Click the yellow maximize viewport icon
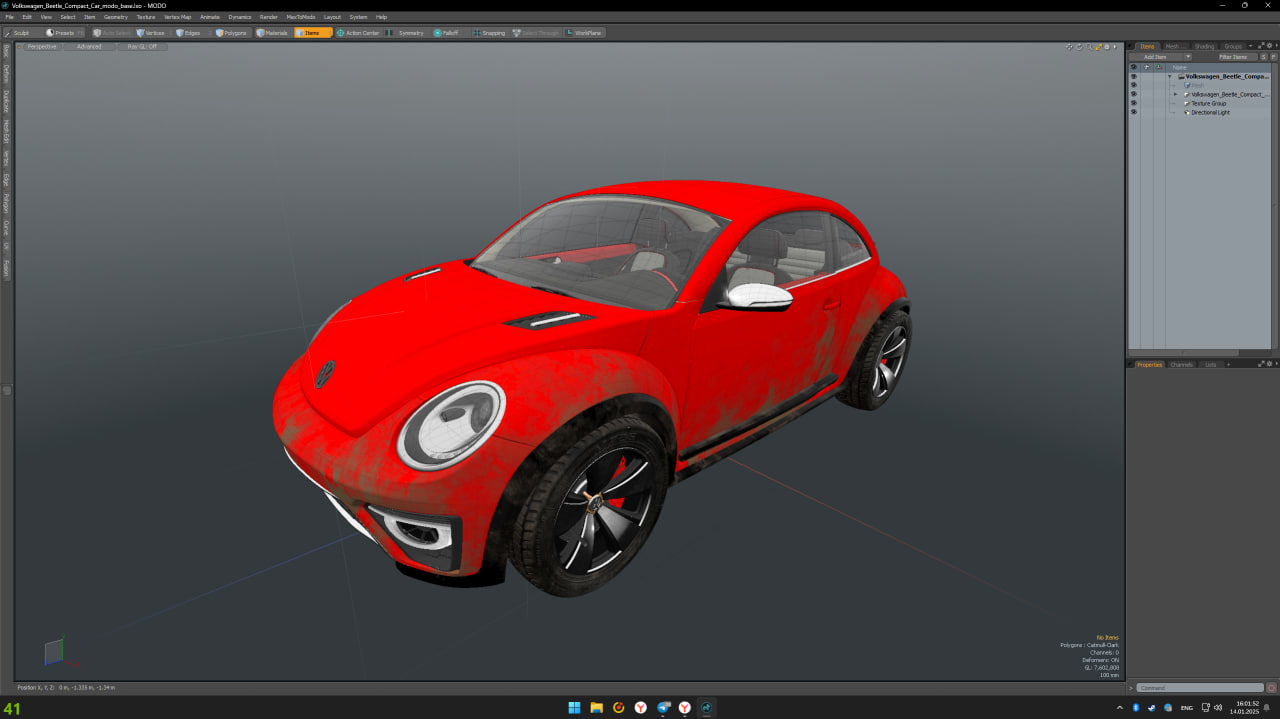The image size is (1280, 719). pos(1098,47)
